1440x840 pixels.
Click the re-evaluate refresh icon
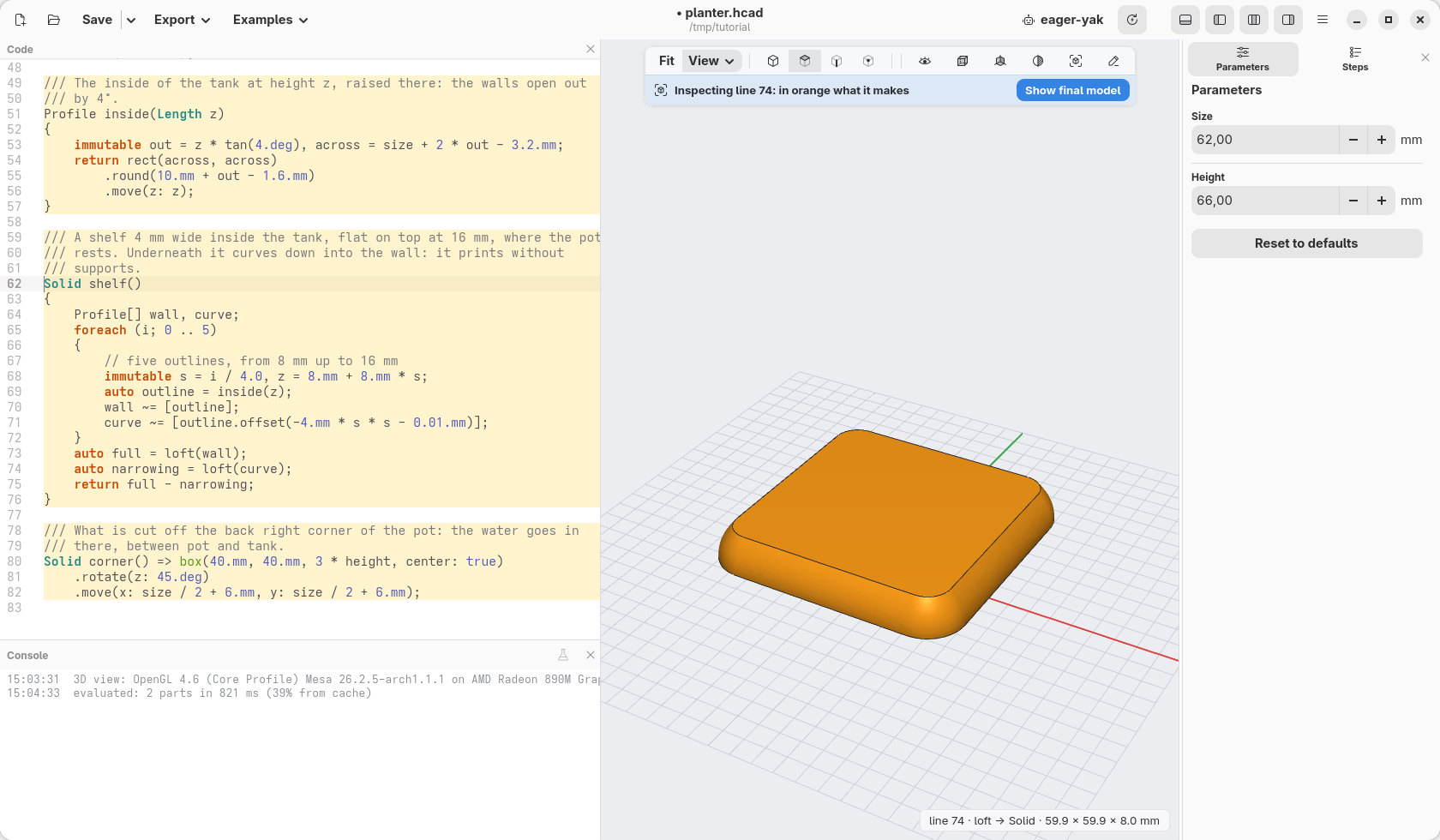pyautogui.click(x=1132, y=20)
